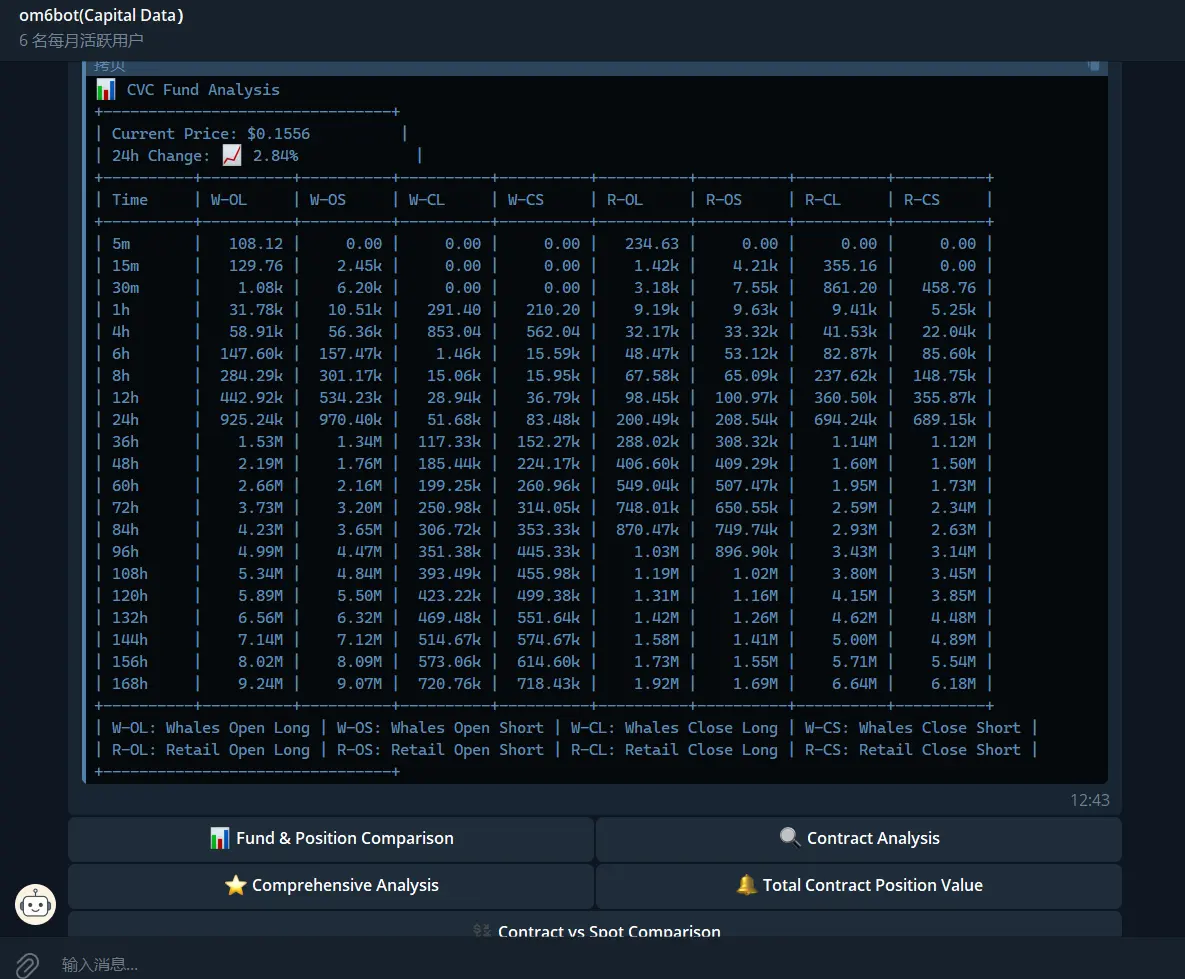Screen dimensions: 1185x979
Task: Click the 96h row label
Action: point(125,550)
